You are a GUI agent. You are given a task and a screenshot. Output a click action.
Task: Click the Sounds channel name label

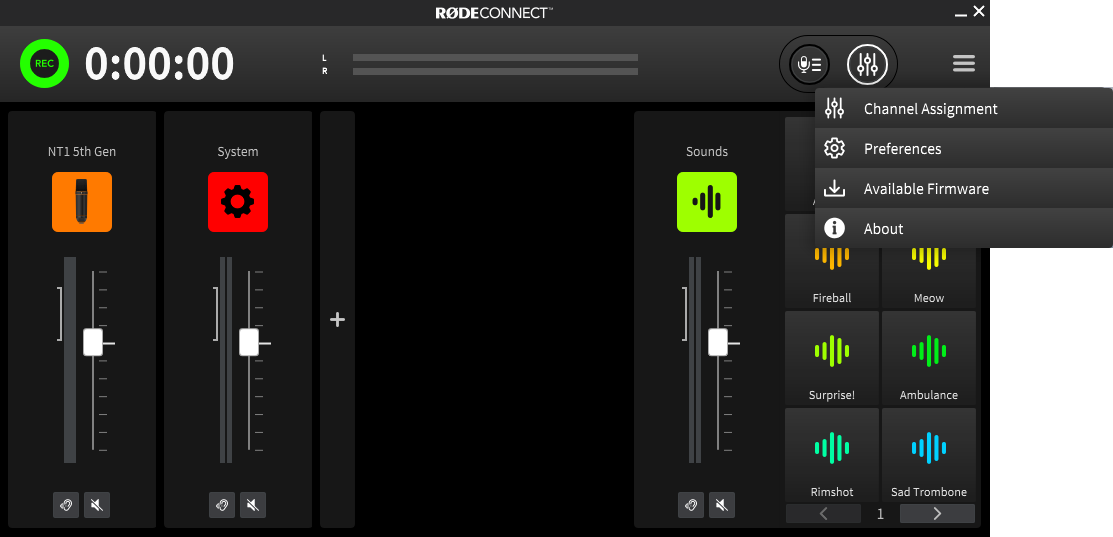[707, 152]
